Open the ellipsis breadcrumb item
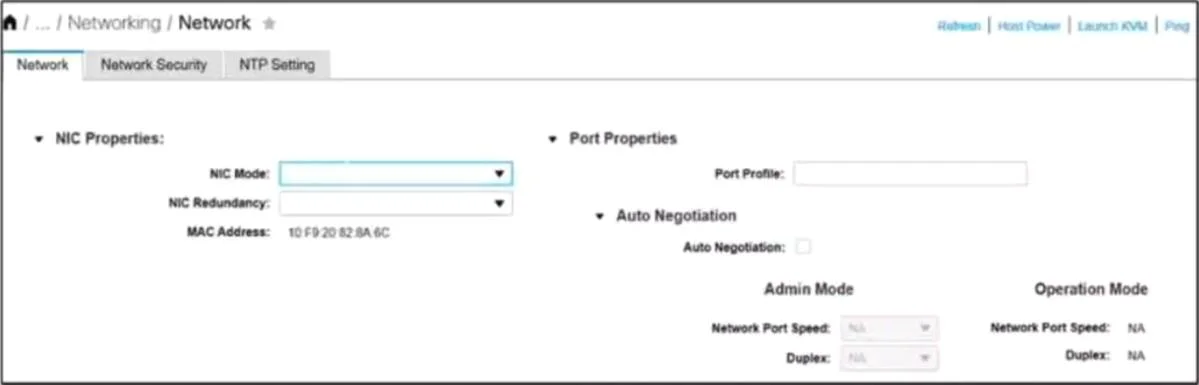The width and height of the screenshot is (1199, 385). (43, 24)
